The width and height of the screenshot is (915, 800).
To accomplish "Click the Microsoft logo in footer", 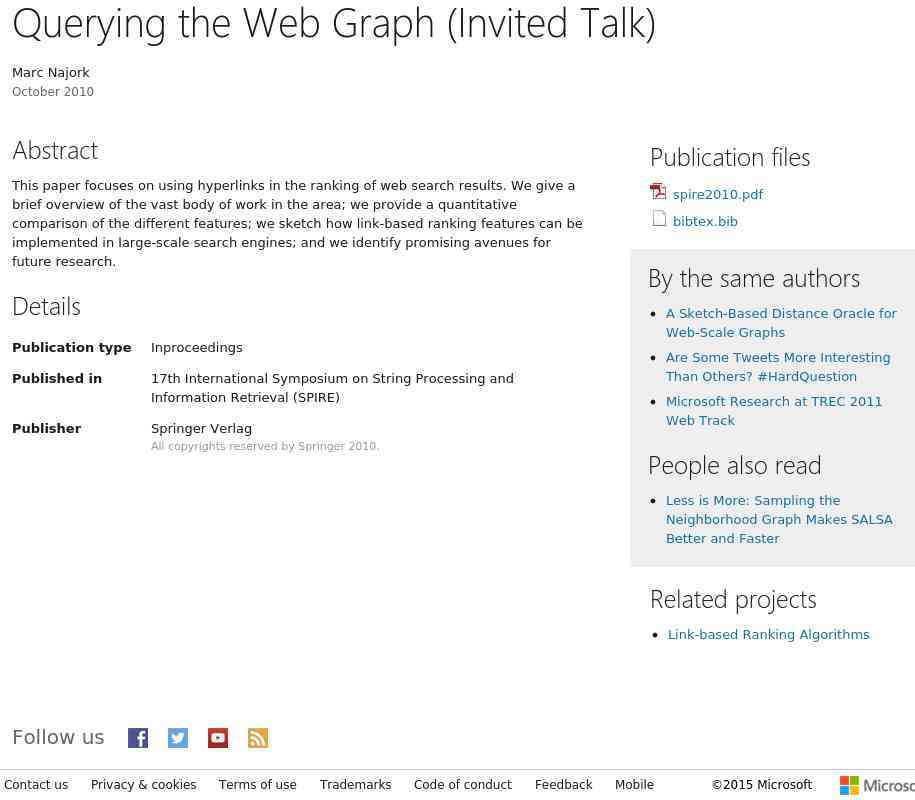I will 877,785.
